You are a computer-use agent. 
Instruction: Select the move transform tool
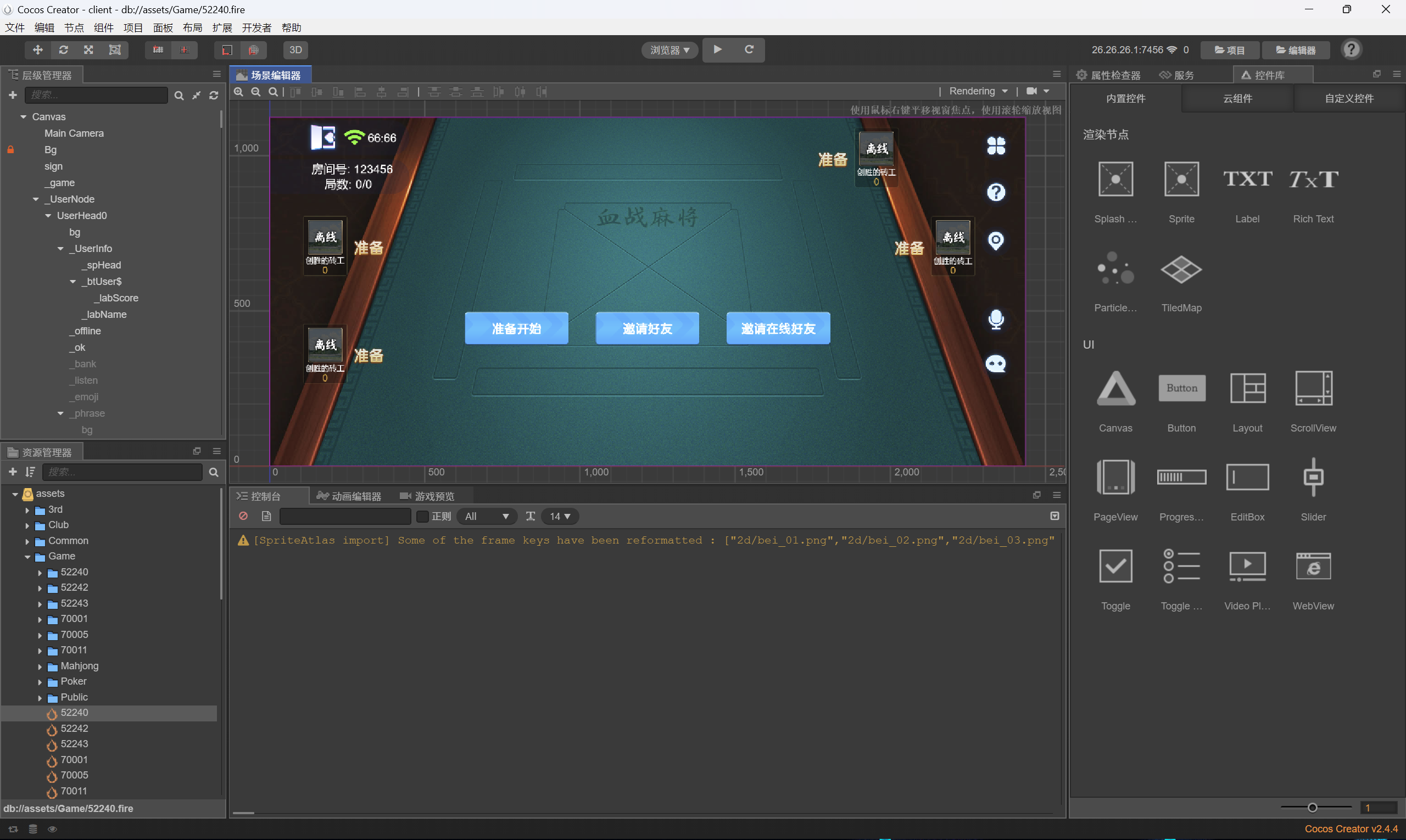point(37,50)
